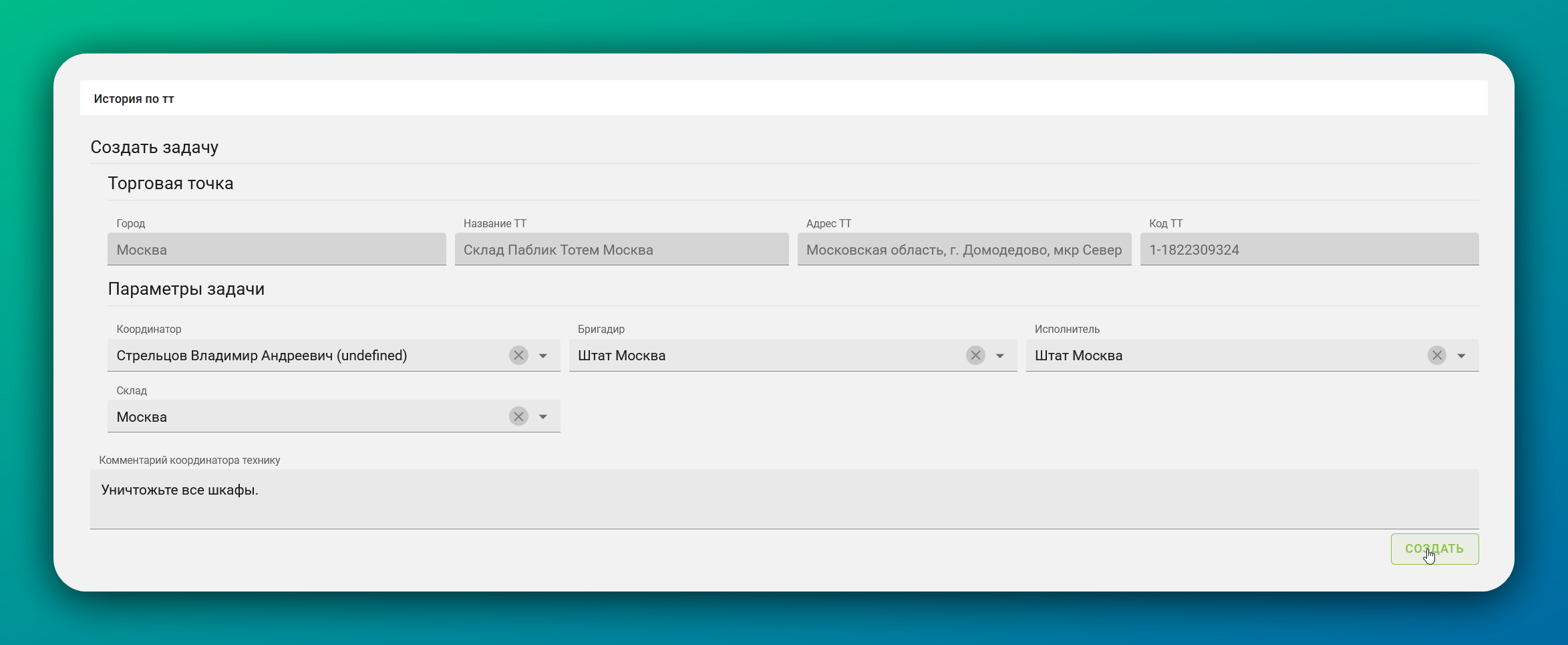Focus the coordinator comment text area
The width and height of the screenshot is (1568, 645).
point(784,499)
